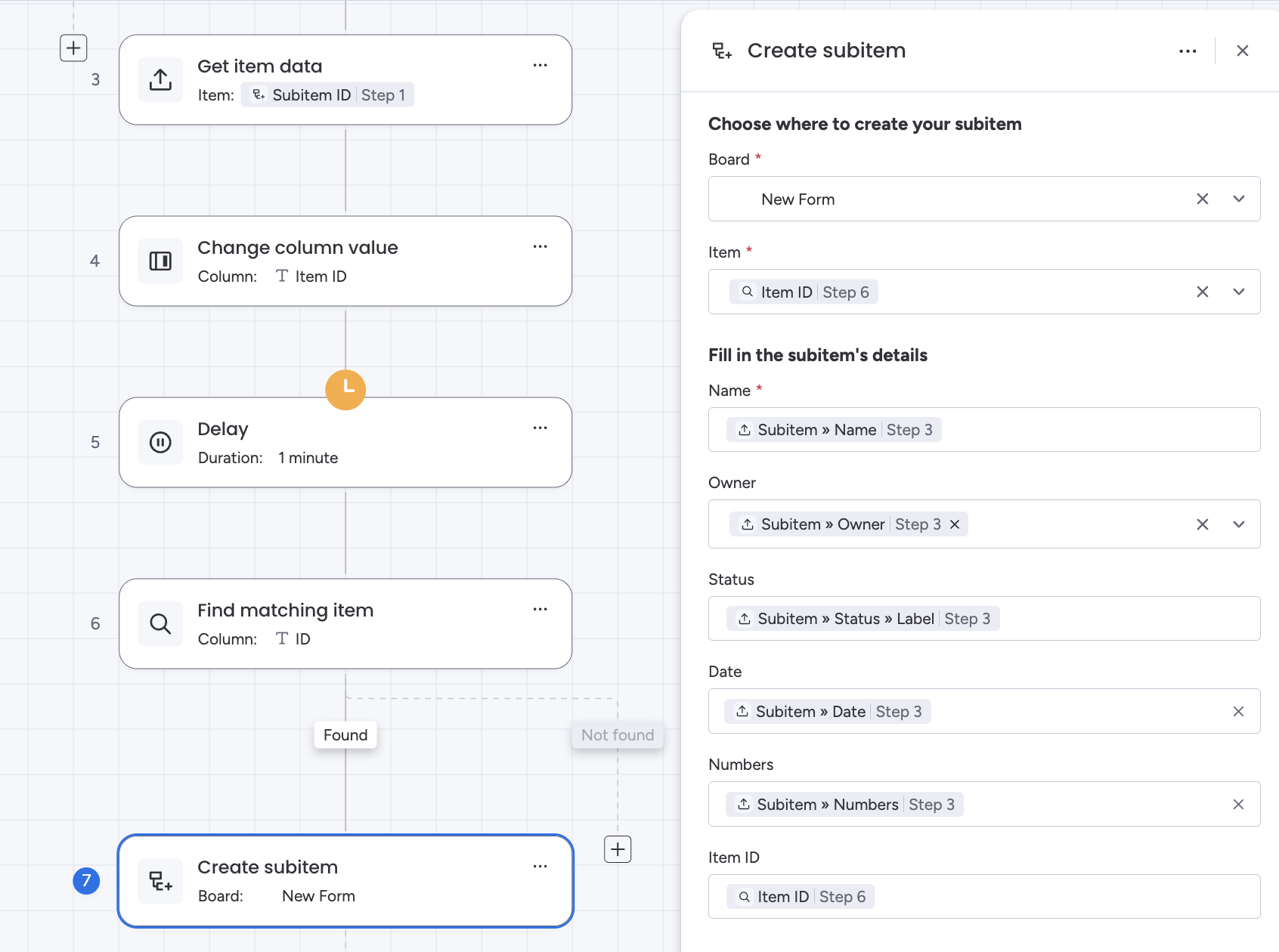This screenshot has width=1279, height=952.
Task: Click the Change column value step icon
Action: (x=160, y=261)
